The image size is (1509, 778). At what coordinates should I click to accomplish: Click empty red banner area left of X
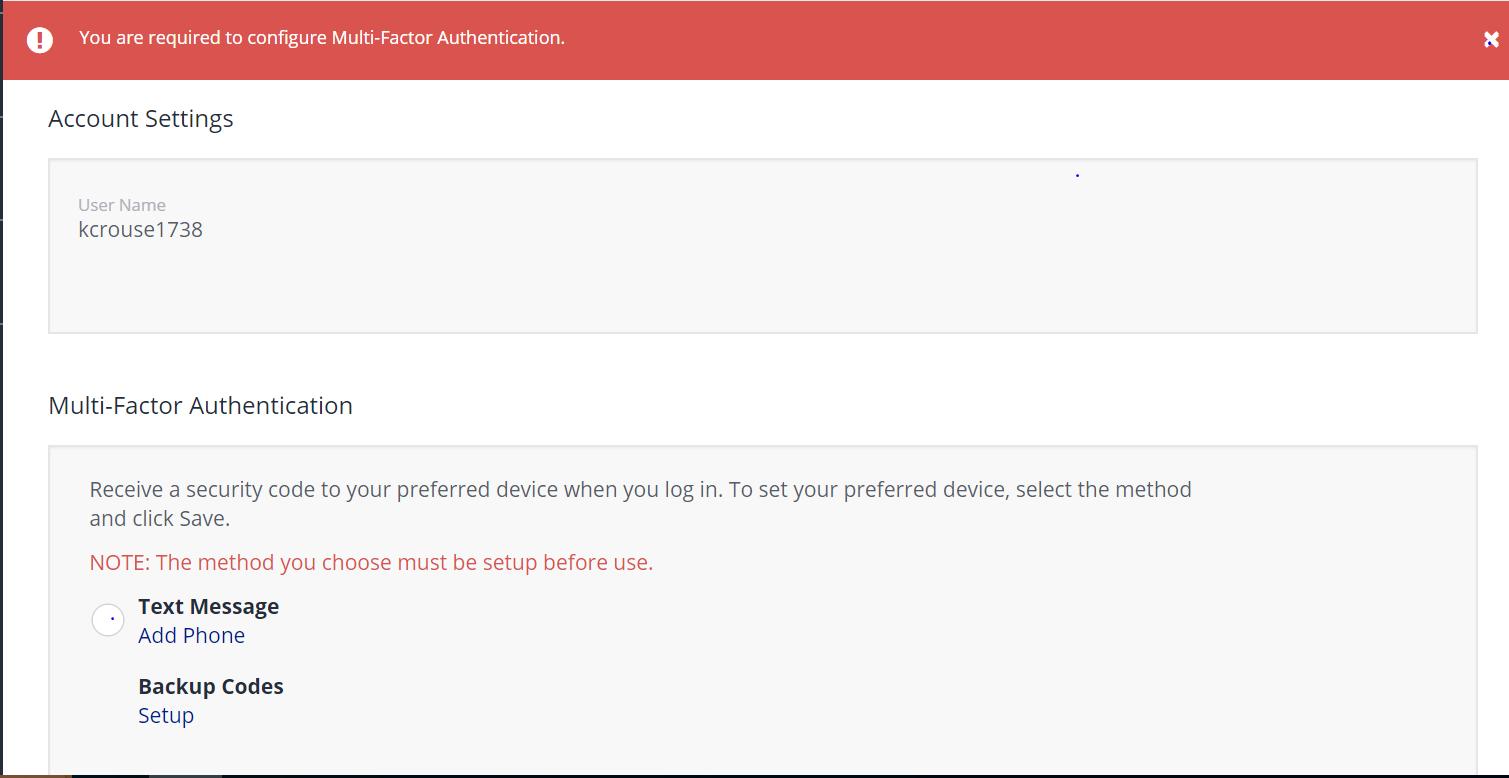1100,40
